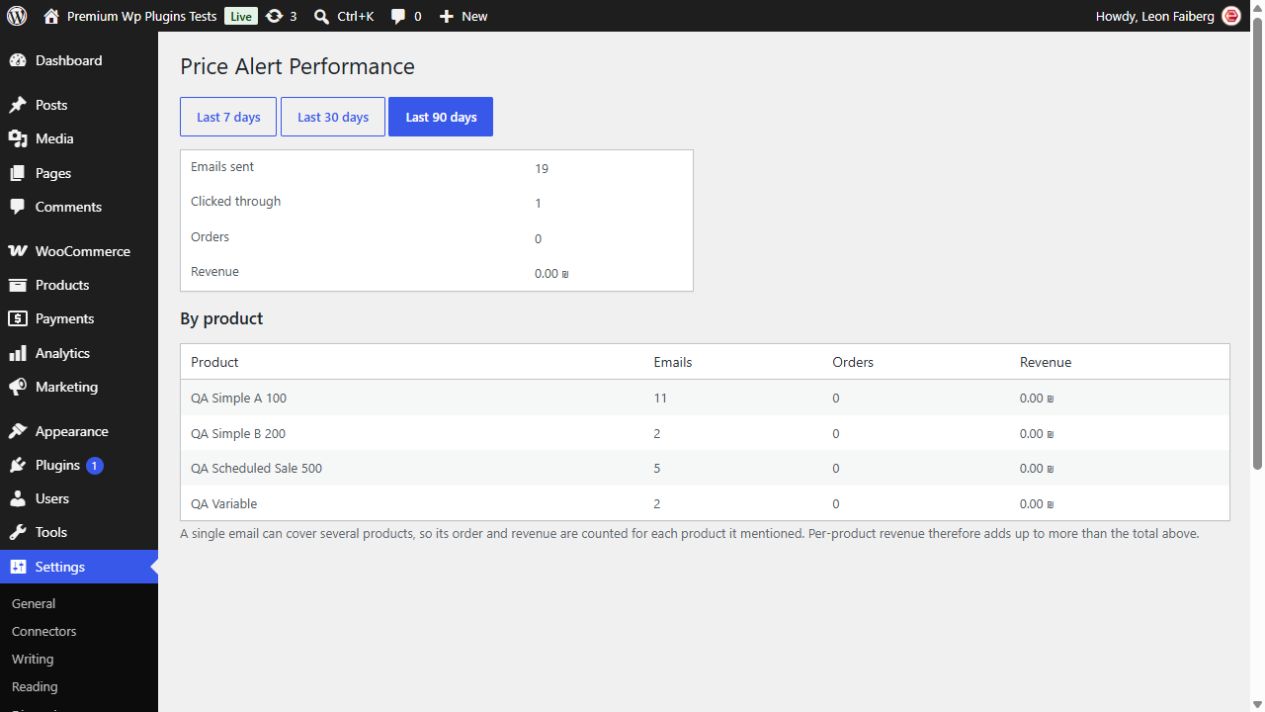
Task: Click the QA Simple B 200 product name
Action: click(x=239, y=434)
